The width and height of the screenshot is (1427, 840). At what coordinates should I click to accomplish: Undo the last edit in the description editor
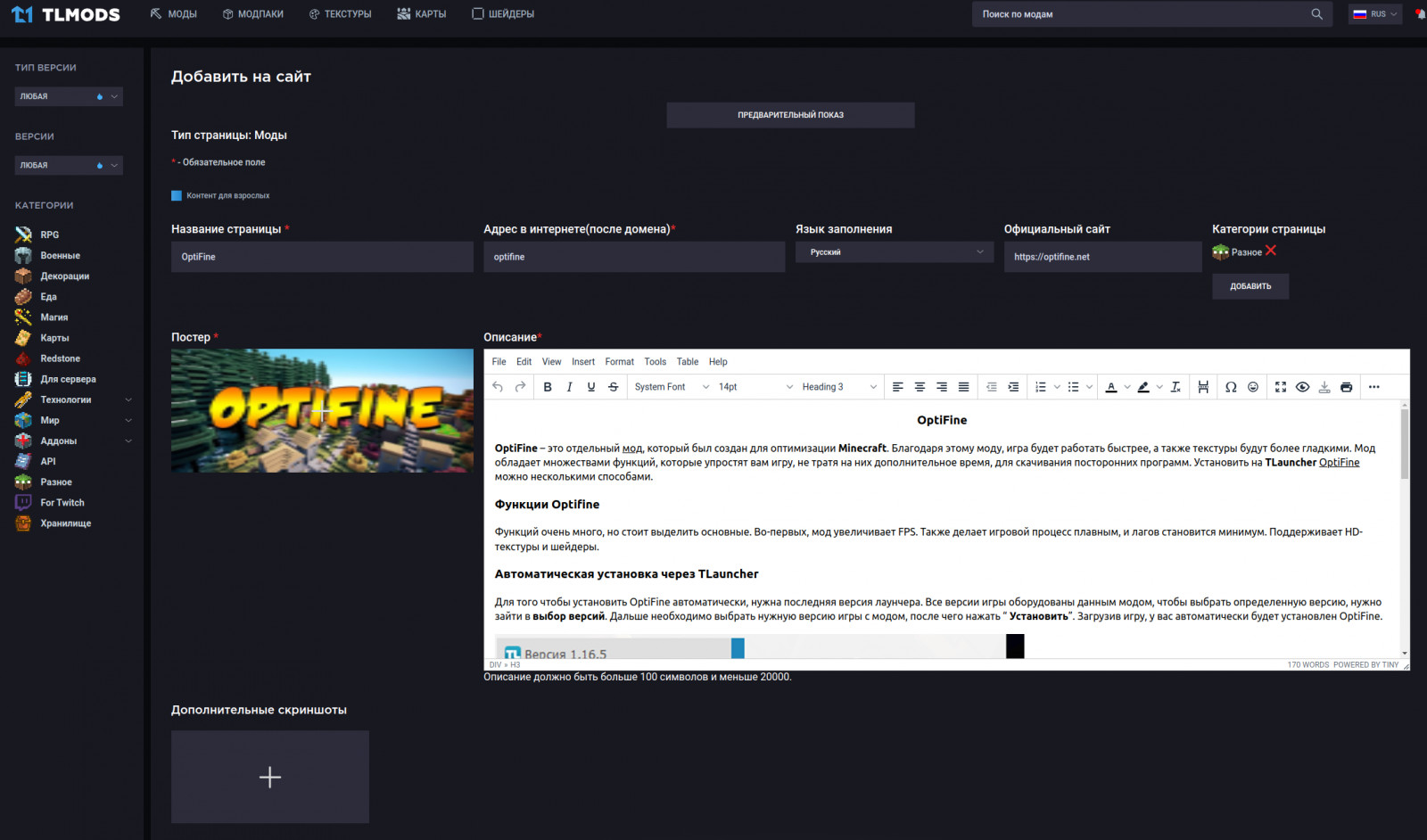click(498, 387)
